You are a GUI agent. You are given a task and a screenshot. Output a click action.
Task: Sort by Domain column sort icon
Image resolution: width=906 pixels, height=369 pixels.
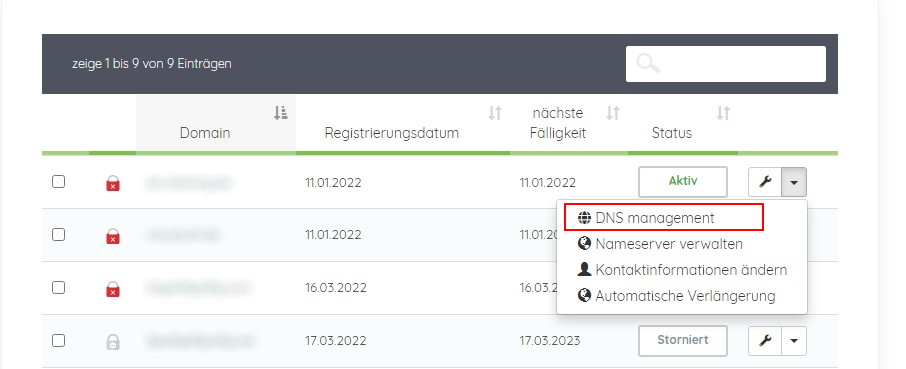coord(281,113)
